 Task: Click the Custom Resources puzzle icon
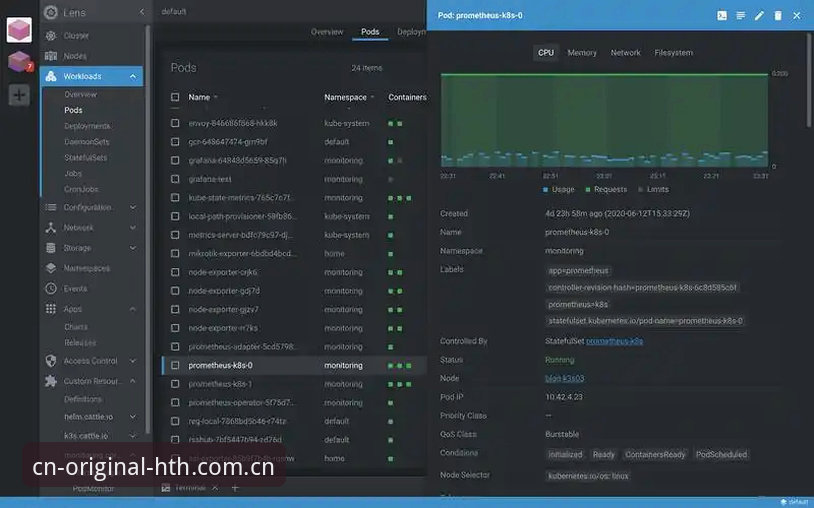[51, 381]
